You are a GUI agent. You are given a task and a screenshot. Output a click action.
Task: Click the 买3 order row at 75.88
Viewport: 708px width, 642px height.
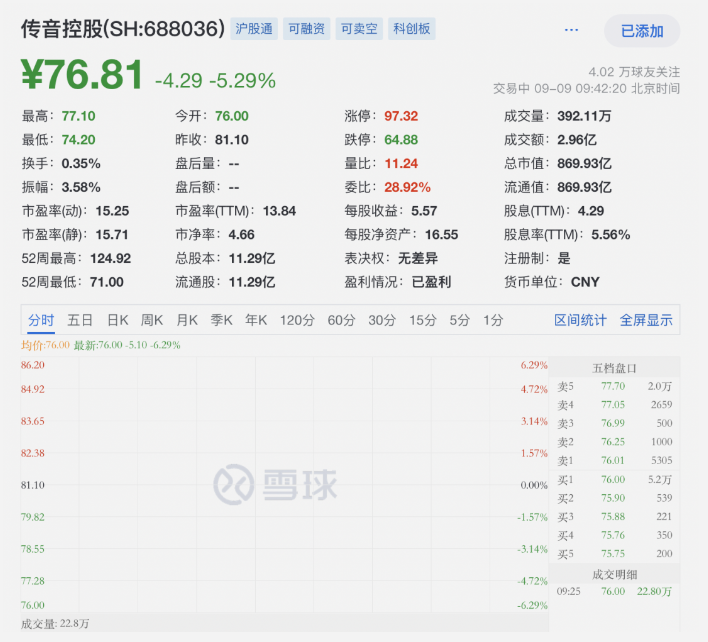point(615,516)
